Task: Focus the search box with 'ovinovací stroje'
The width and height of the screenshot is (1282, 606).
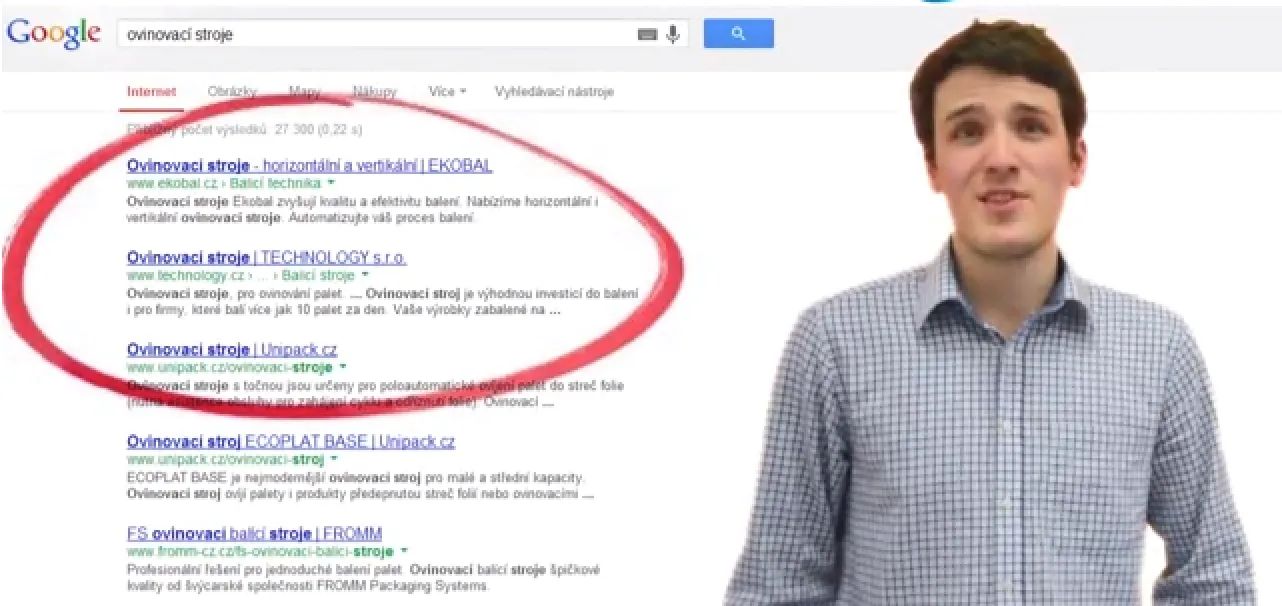Action: click(x=402, y=34)
